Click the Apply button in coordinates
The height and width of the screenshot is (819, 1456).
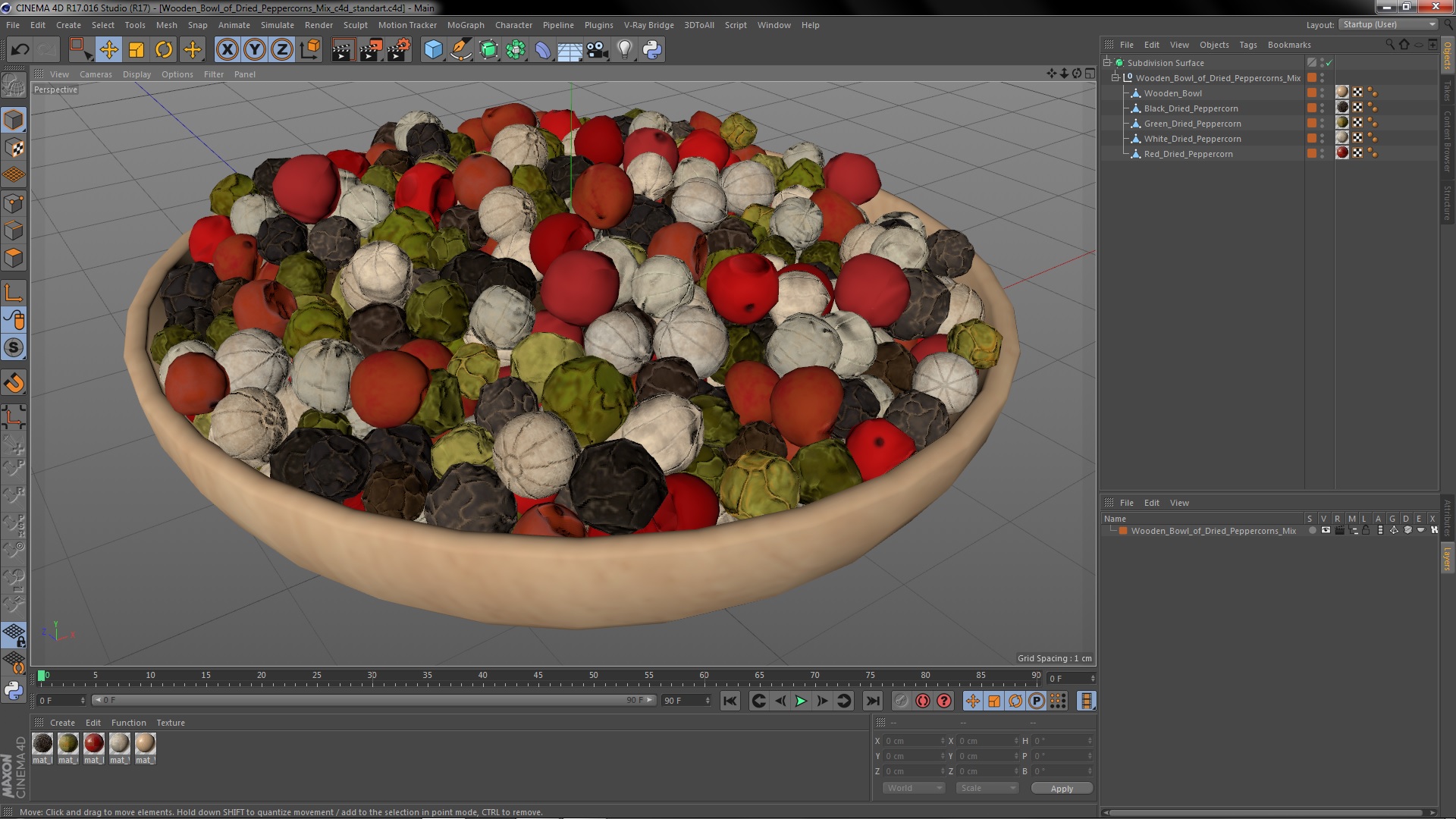click(x=1062, y=789)
